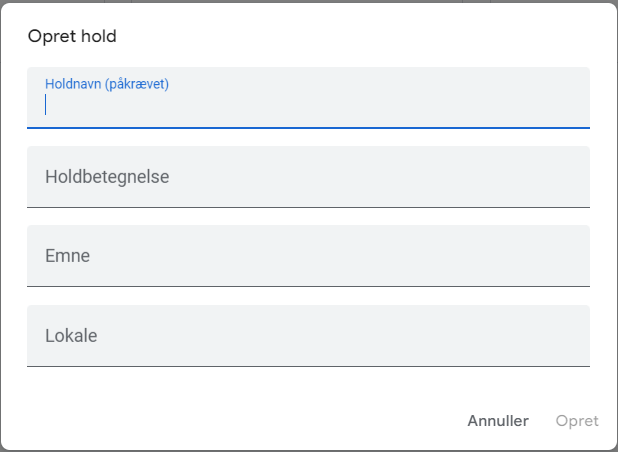Select the Emne input field
618x452 pixels.
click(308, 256)
